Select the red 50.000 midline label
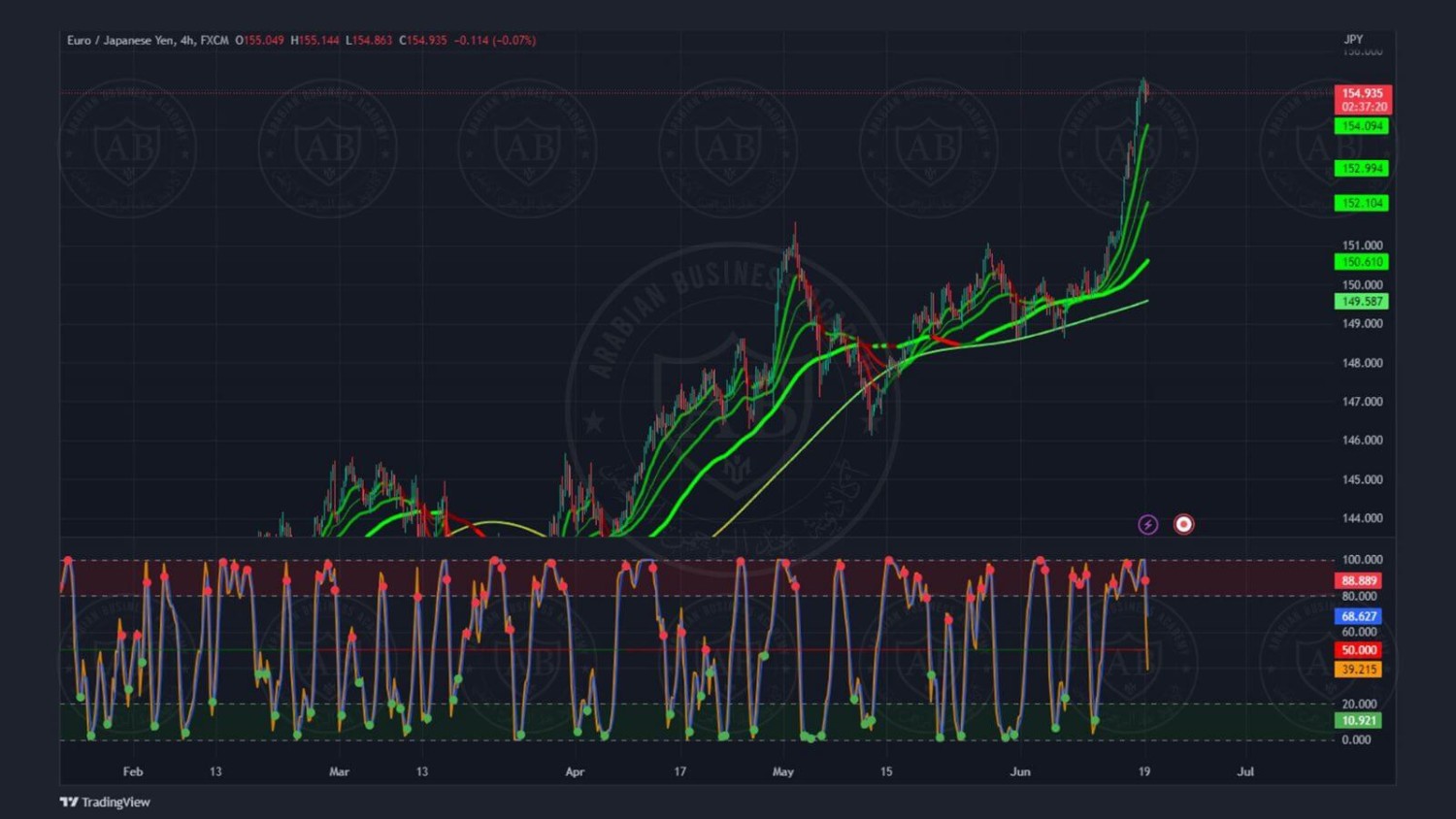The height and width of the screenshot is (819, 1456). coord(1359,650)
